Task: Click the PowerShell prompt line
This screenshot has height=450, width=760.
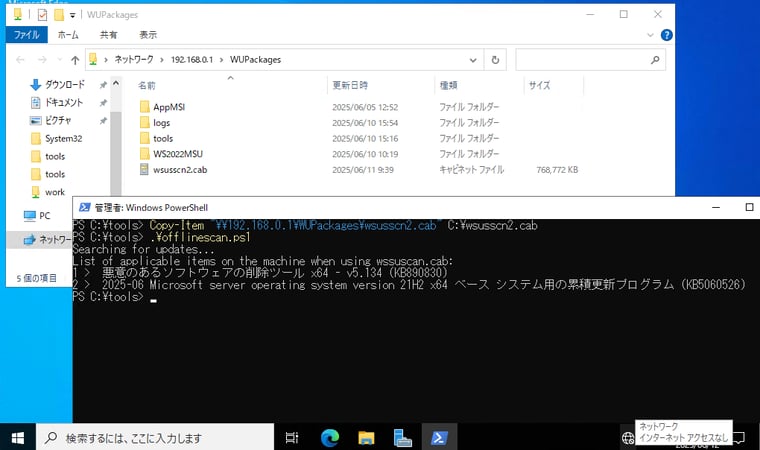Action: (x=114, y=297)
